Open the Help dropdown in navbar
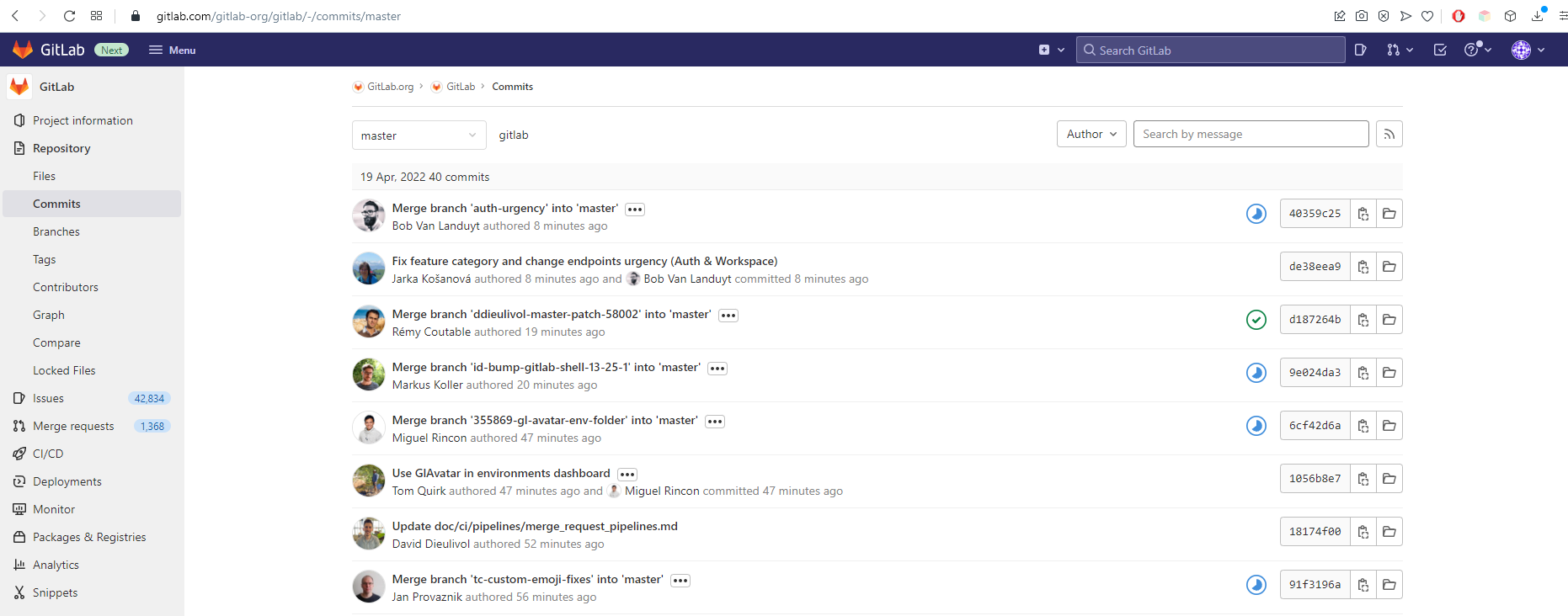The width and height of the screenshot is (1568, 616). pos(1478,50)
